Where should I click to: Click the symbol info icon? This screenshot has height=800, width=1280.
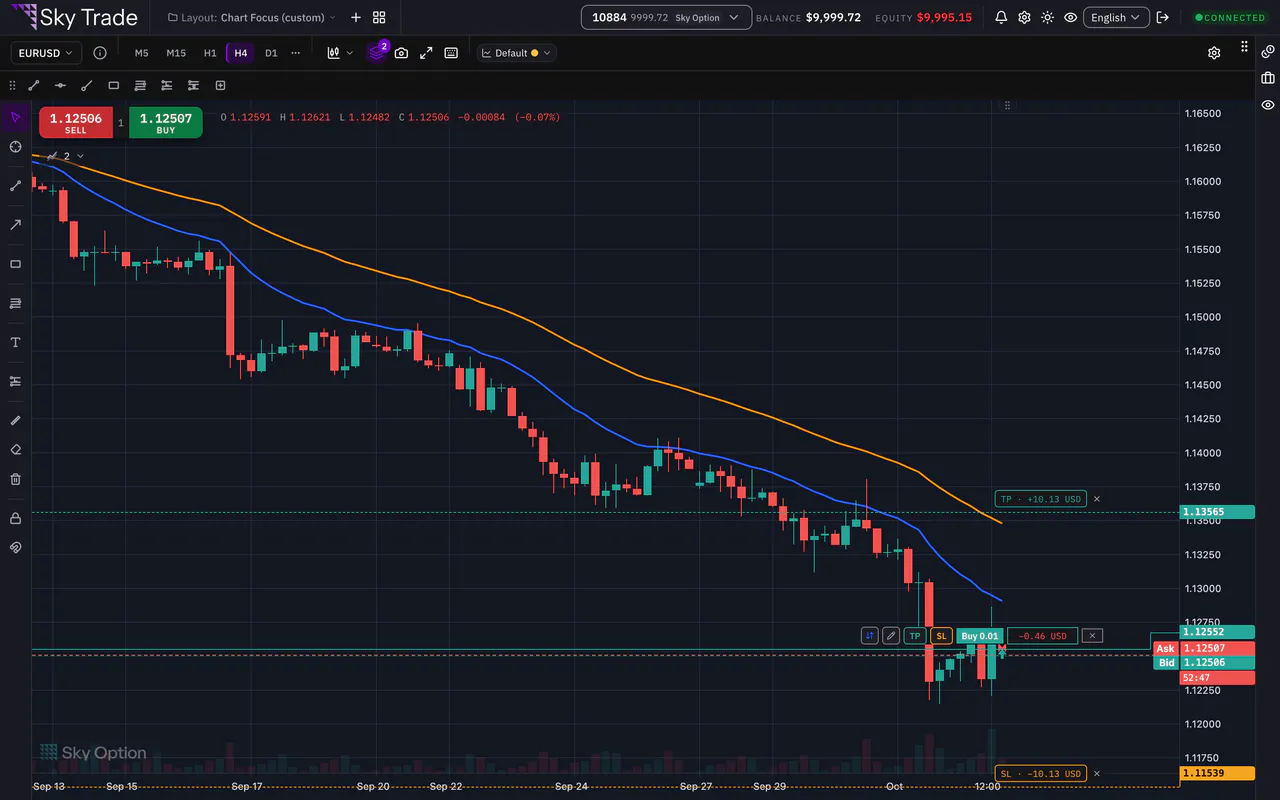tap(99, 53)
